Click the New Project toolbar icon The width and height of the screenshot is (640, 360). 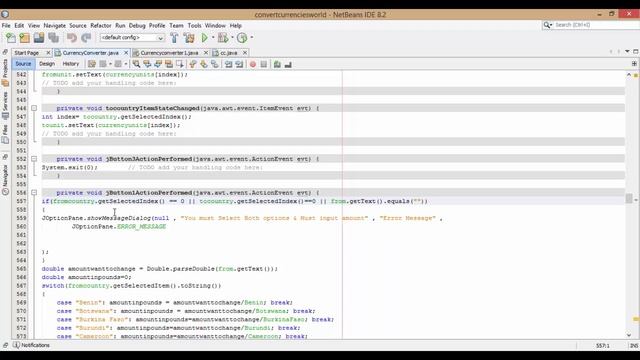point(24,38)
